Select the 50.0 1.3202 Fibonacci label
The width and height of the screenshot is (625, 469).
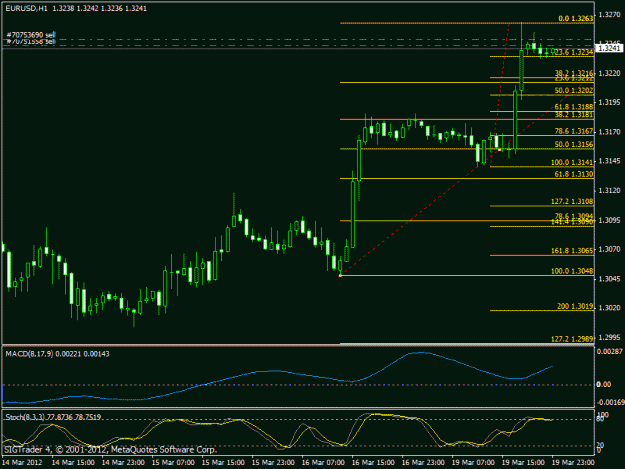(574, 90)
